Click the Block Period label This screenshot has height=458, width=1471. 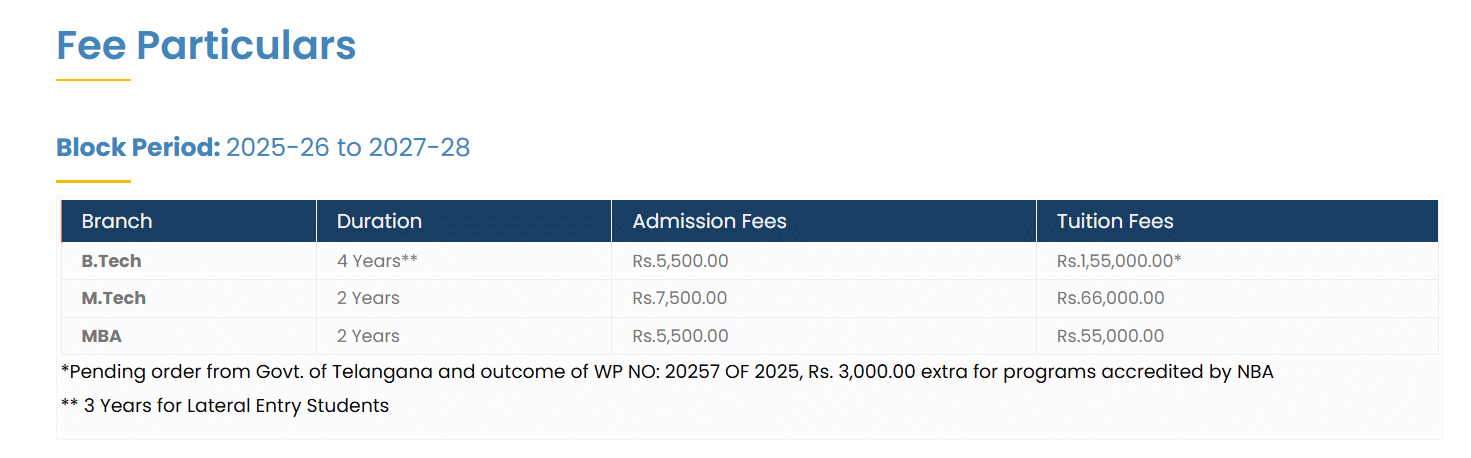pyautogui.click(x=138, y=148)
